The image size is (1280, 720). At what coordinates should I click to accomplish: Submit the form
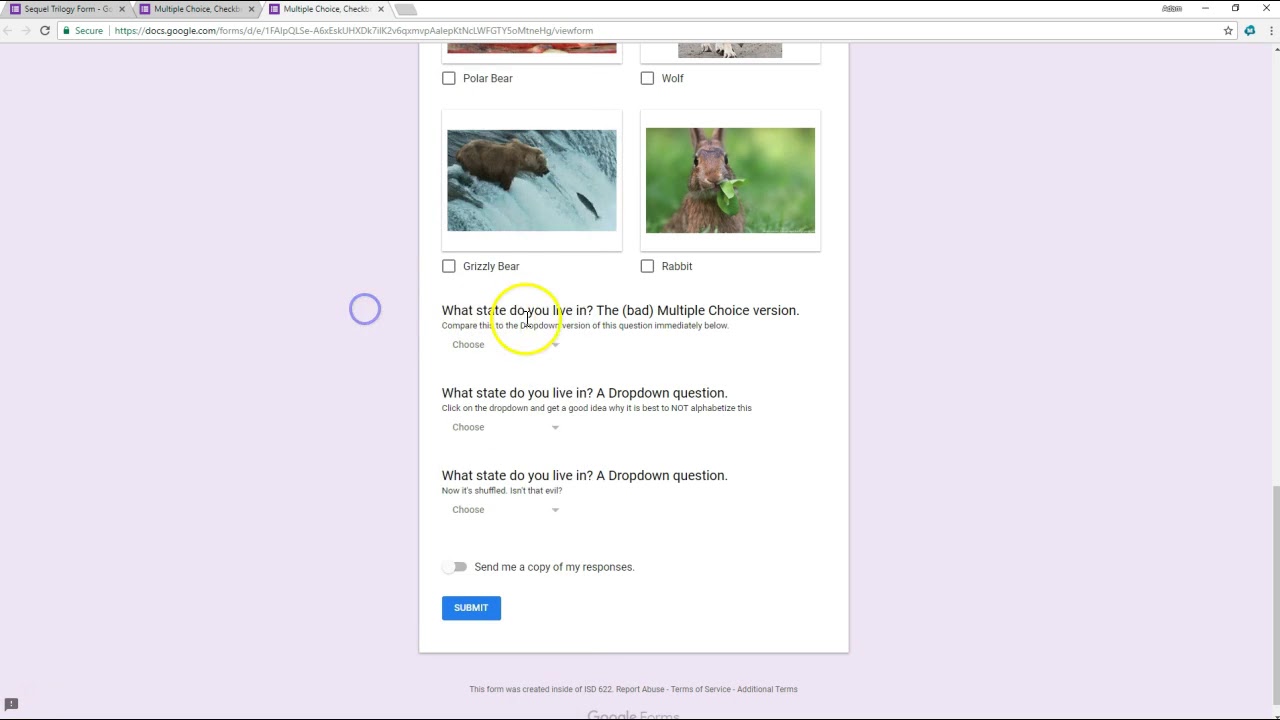[471, 608]
